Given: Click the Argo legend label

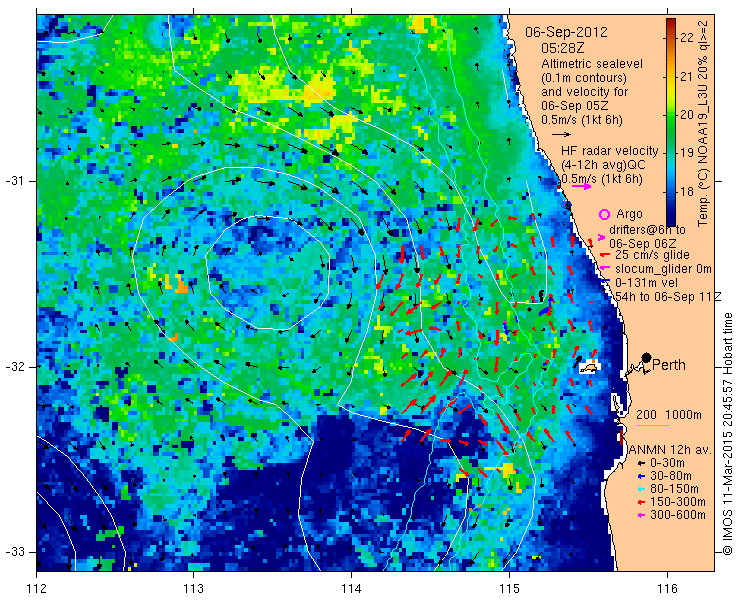Looking at the screenshot, I should (630, 214).
